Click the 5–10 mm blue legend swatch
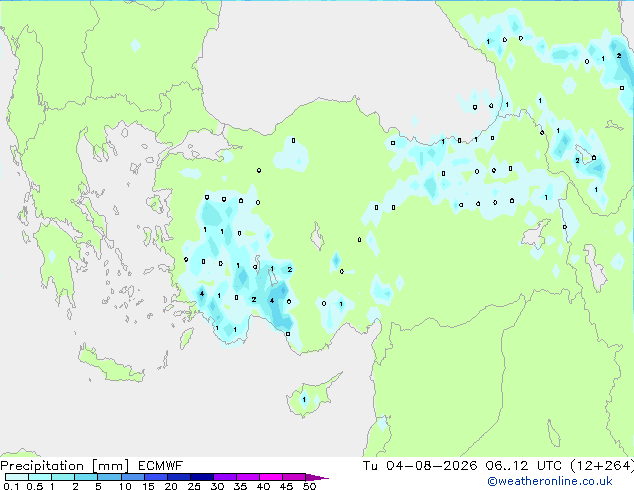Screen dimensions: 634x490 tap(109, 477)
